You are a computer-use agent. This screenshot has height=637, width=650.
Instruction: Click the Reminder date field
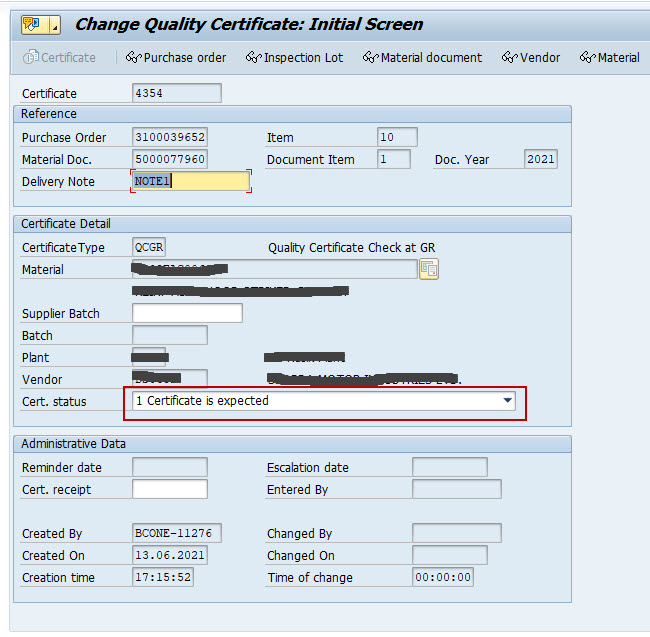click(x=170, y=467)
